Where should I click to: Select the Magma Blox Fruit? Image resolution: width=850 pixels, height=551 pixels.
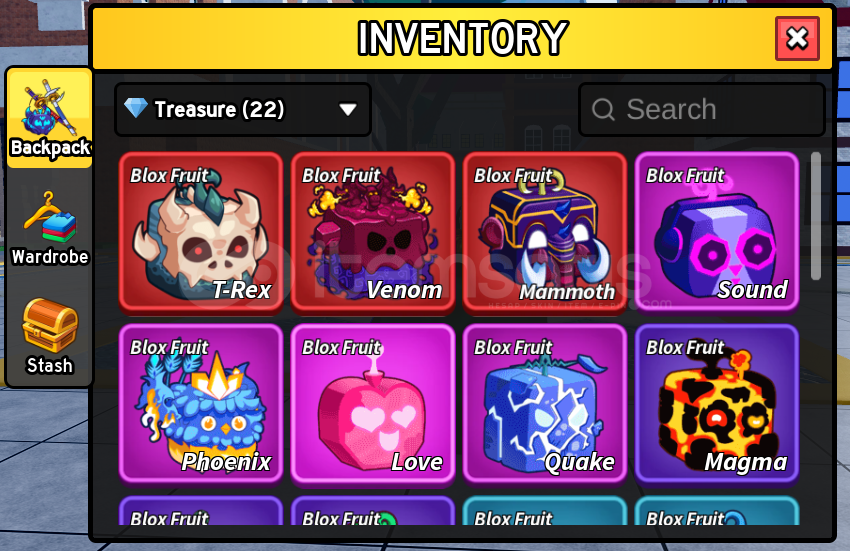(717, 404)
